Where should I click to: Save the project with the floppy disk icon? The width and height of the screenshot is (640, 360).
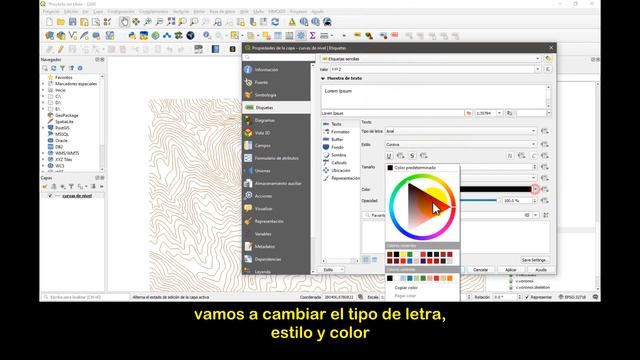tap(72, 22)
